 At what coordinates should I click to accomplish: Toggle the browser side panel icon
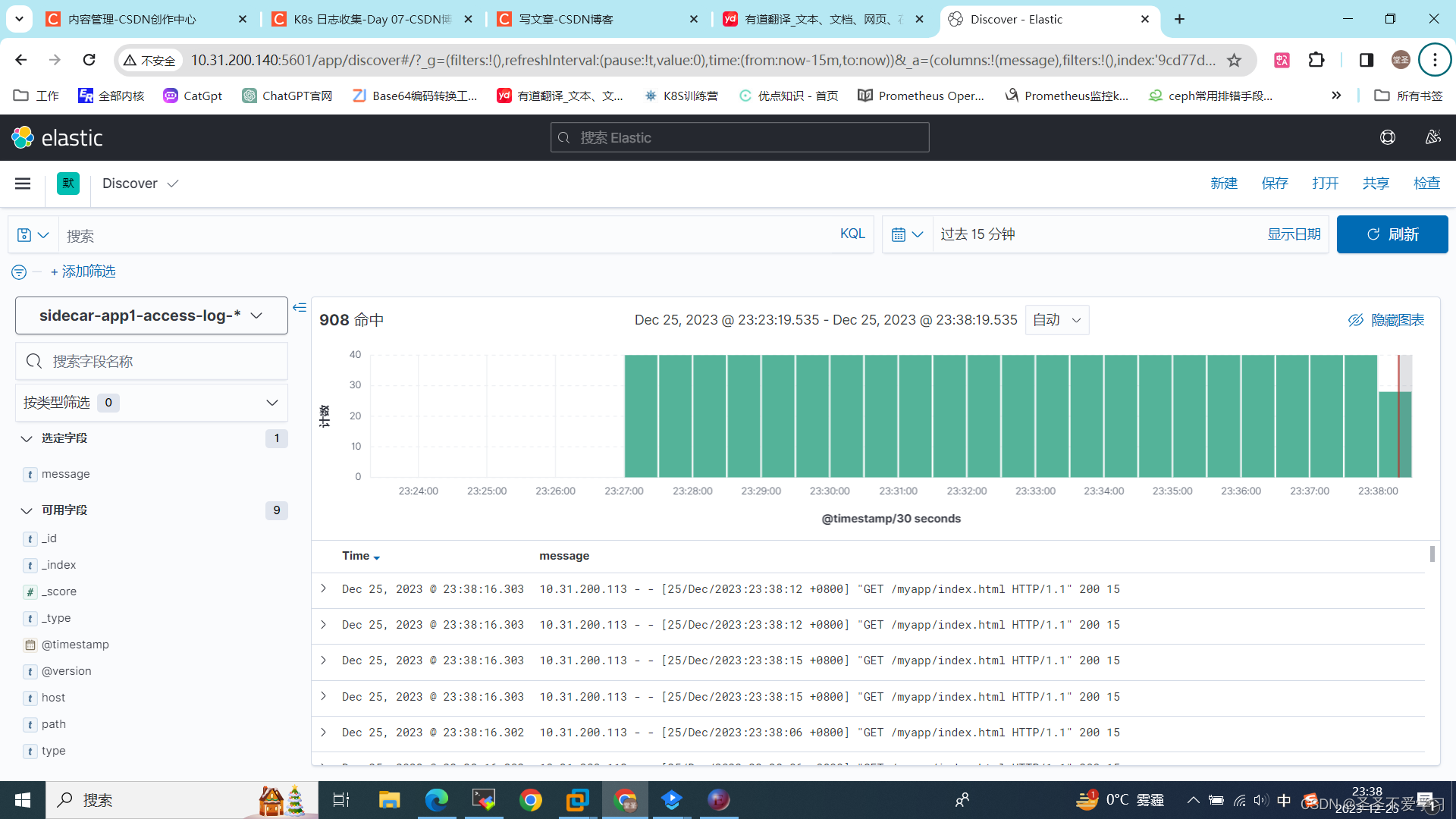coord(1367,60)
